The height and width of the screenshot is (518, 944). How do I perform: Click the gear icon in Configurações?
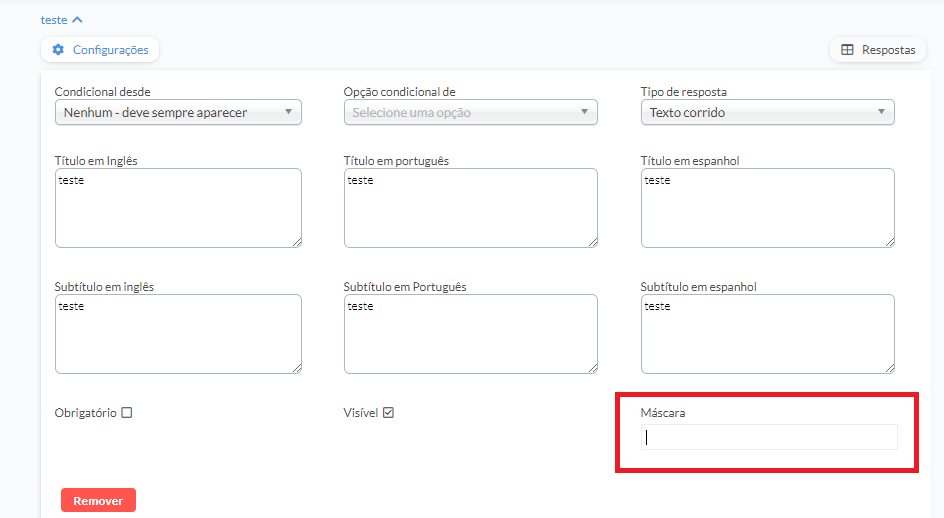[58, 49]
